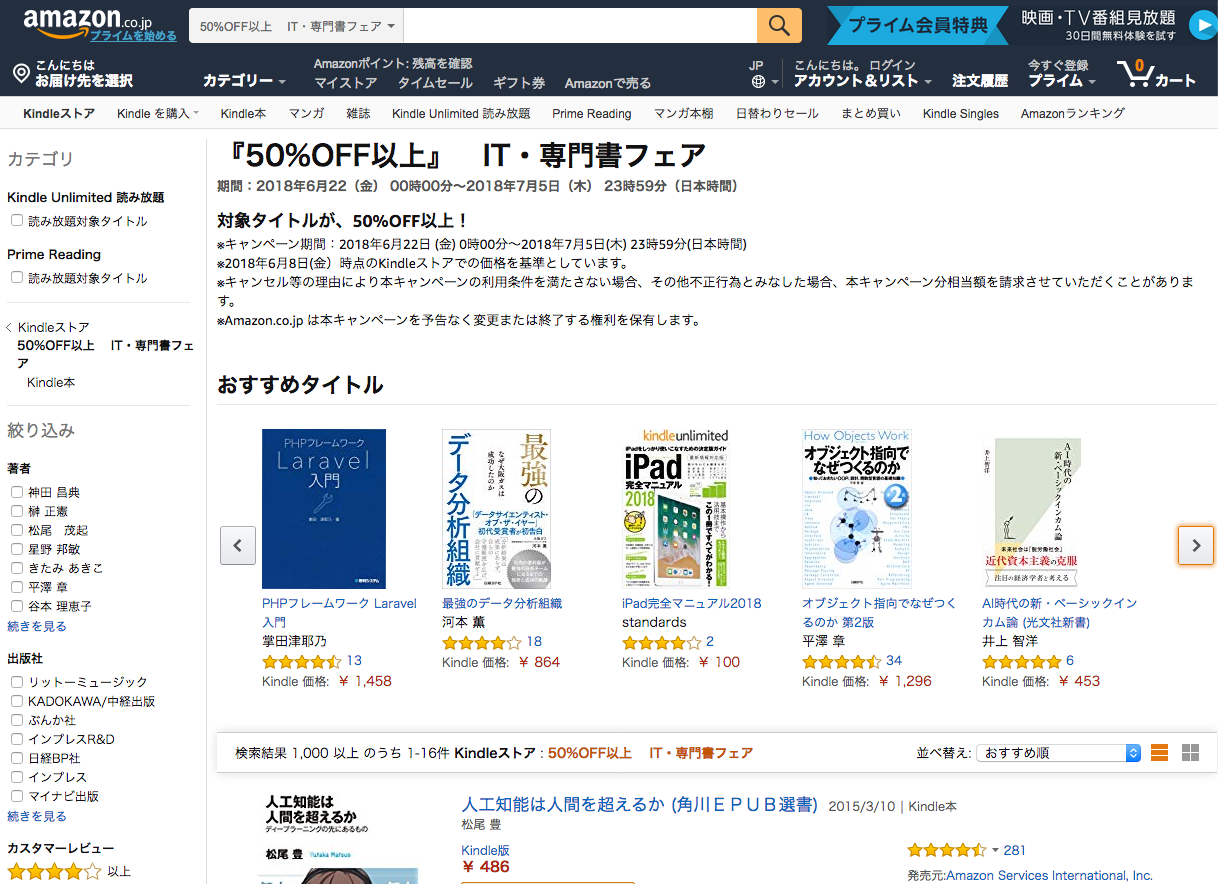Viewport: 1218px width, 884px height.
Task: Click the Amazonで売る link
Action: (x=608, y=83)
